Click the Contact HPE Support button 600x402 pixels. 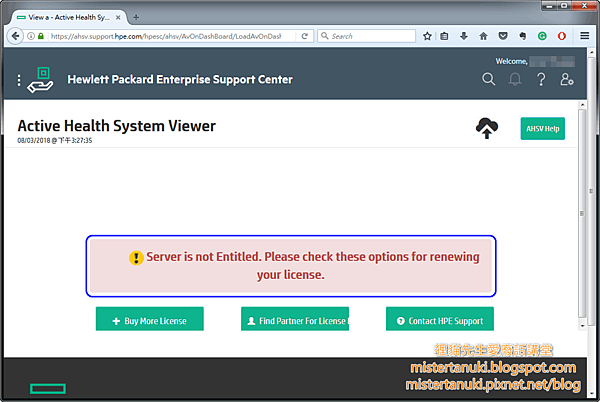(440, 319)
